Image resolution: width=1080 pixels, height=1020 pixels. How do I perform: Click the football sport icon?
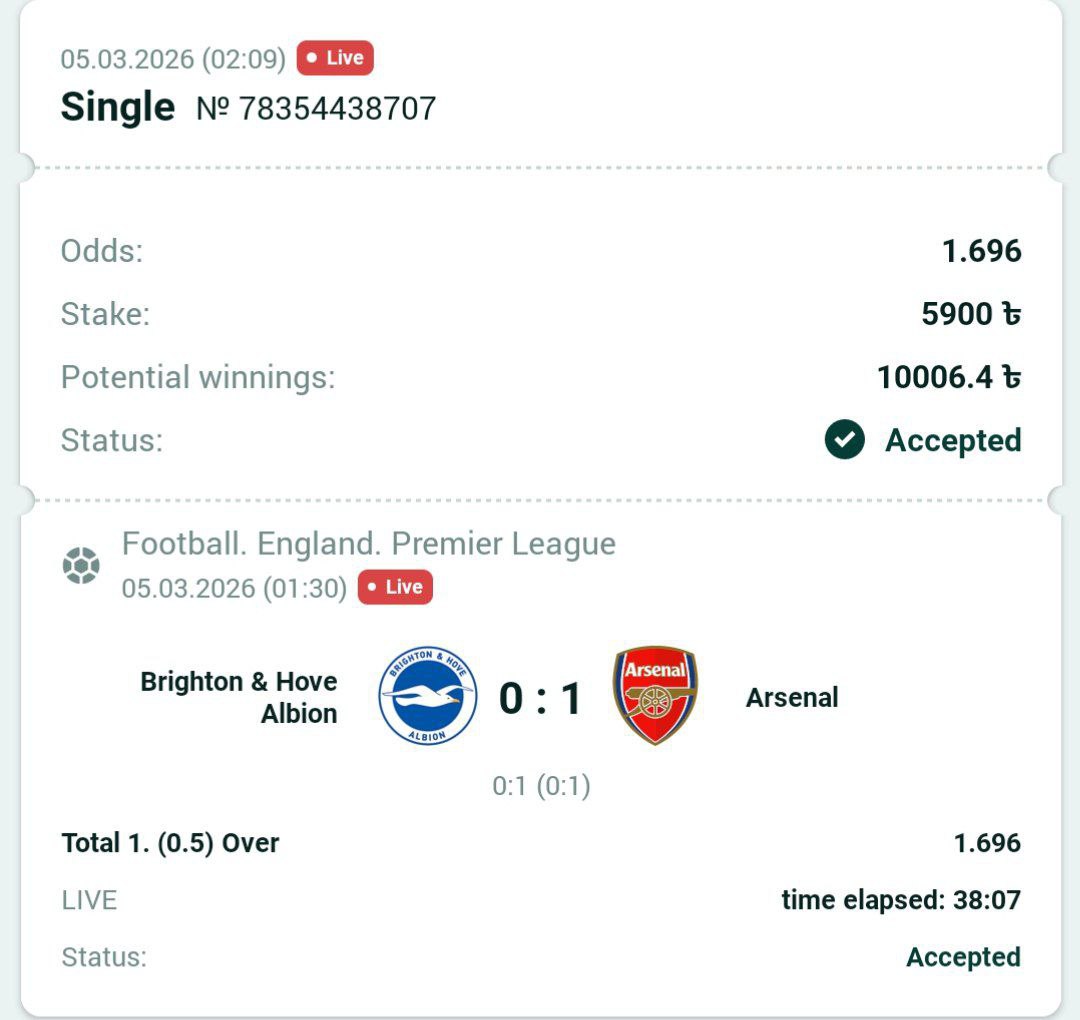pyautogui.click(x=81, y=565)
